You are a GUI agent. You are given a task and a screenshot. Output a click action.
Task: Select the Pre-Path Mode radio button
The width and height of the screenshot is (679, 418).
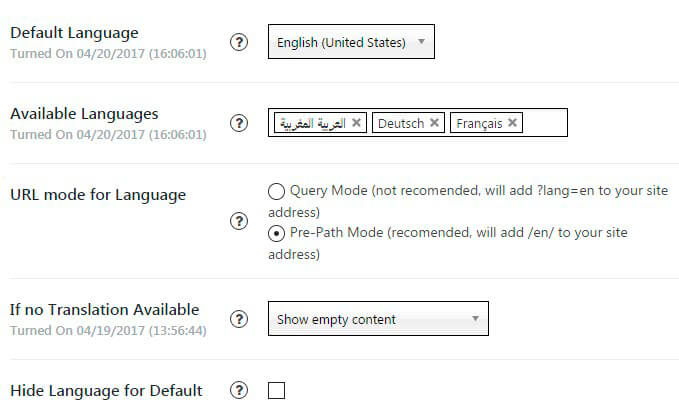(276, 233)
